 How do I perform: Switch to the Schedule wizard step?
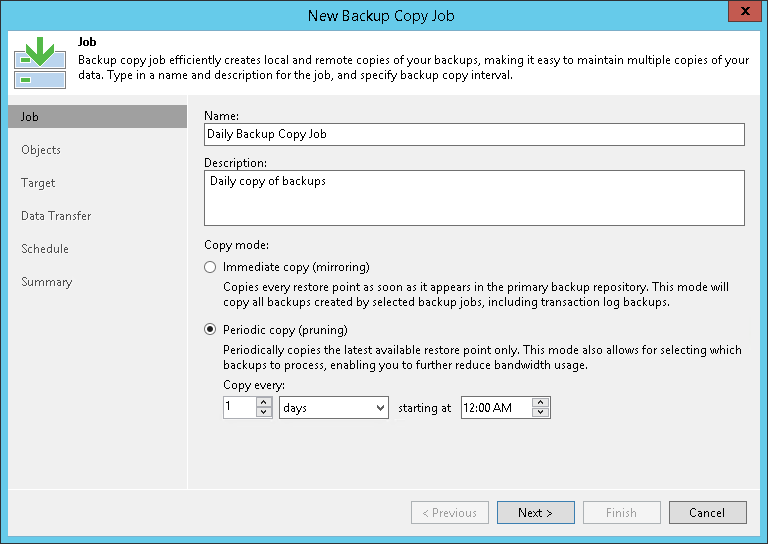[45, 249]
